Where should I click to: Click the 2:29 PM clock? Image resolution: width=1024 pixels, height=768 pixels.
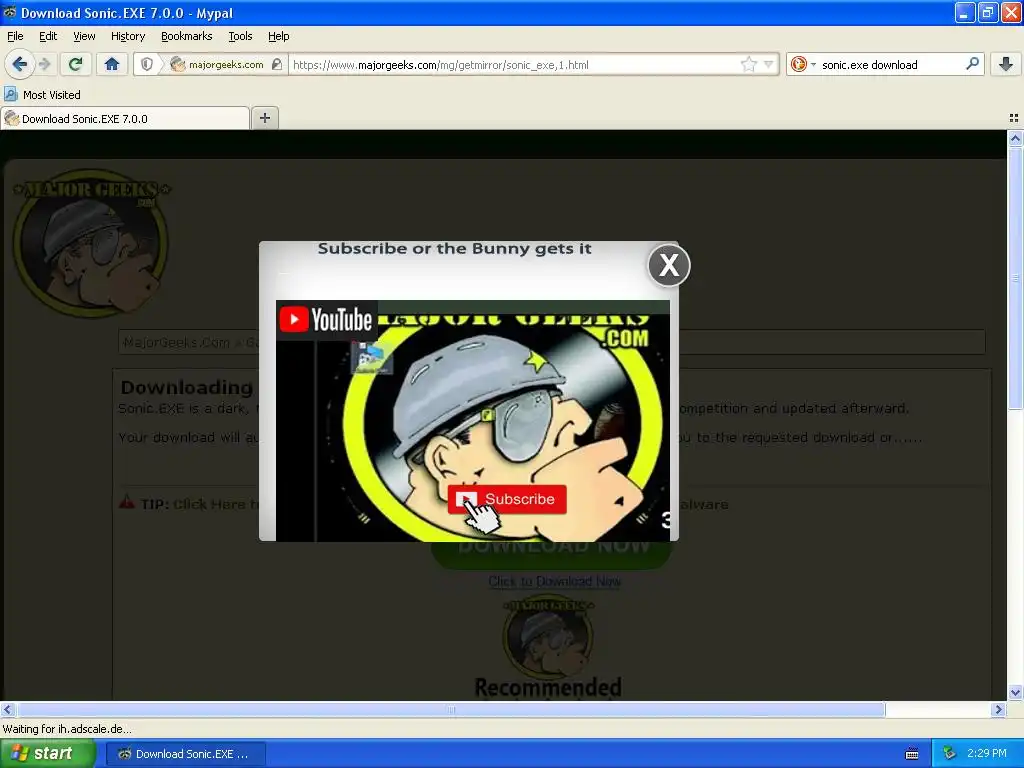pyautogui.click(x=987, y=753)
